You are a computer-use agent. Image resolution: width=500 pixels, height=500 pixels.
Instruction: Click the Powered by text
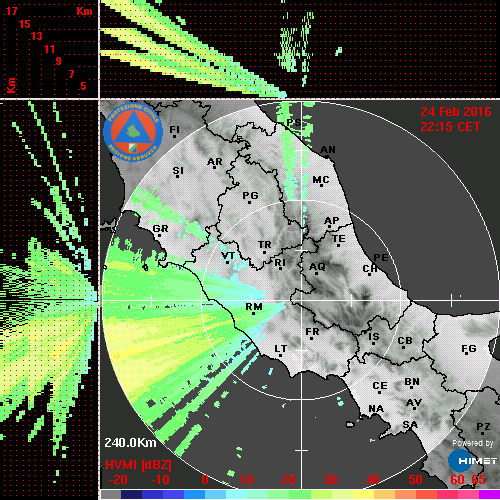pyautogui.click(x=473, y=443)
